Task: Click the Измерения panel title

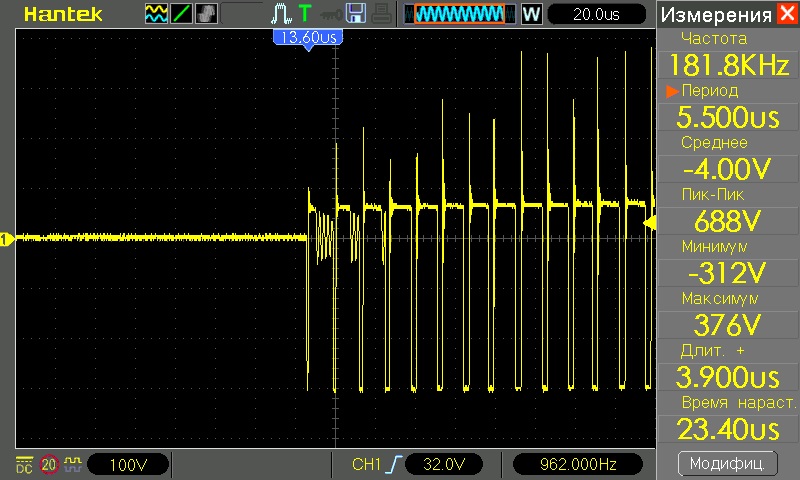Action: 716,15
